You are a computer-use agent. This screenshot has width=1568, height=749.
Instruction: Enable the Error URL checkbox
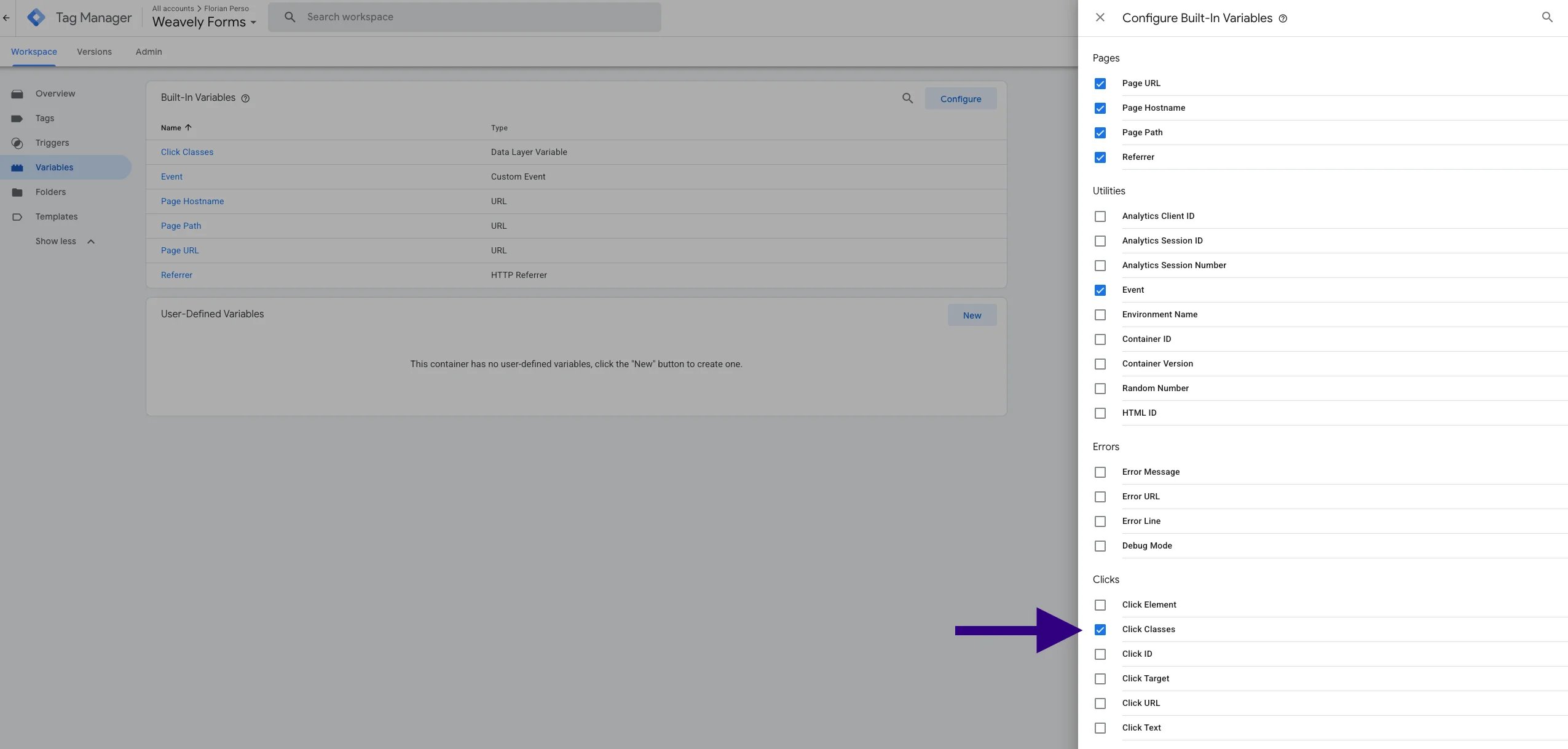(1100, 497)
